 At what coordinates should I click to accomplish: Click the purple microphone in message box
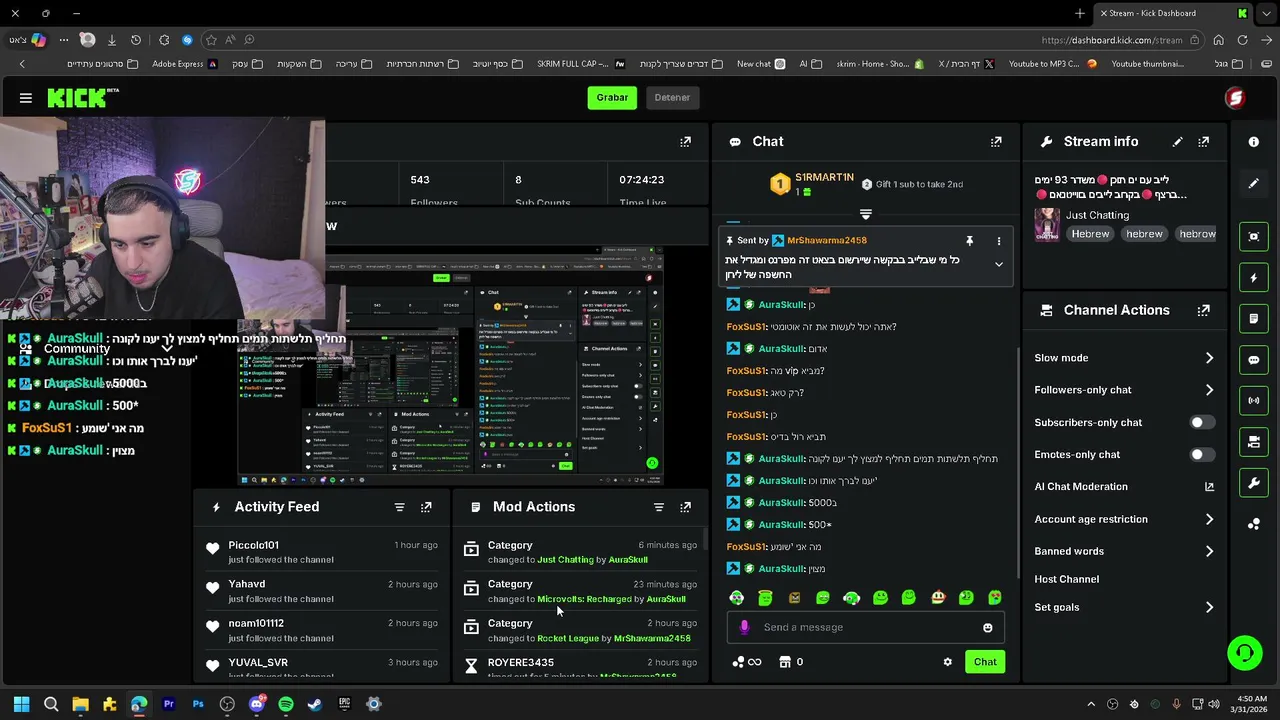tap(744, 627)
